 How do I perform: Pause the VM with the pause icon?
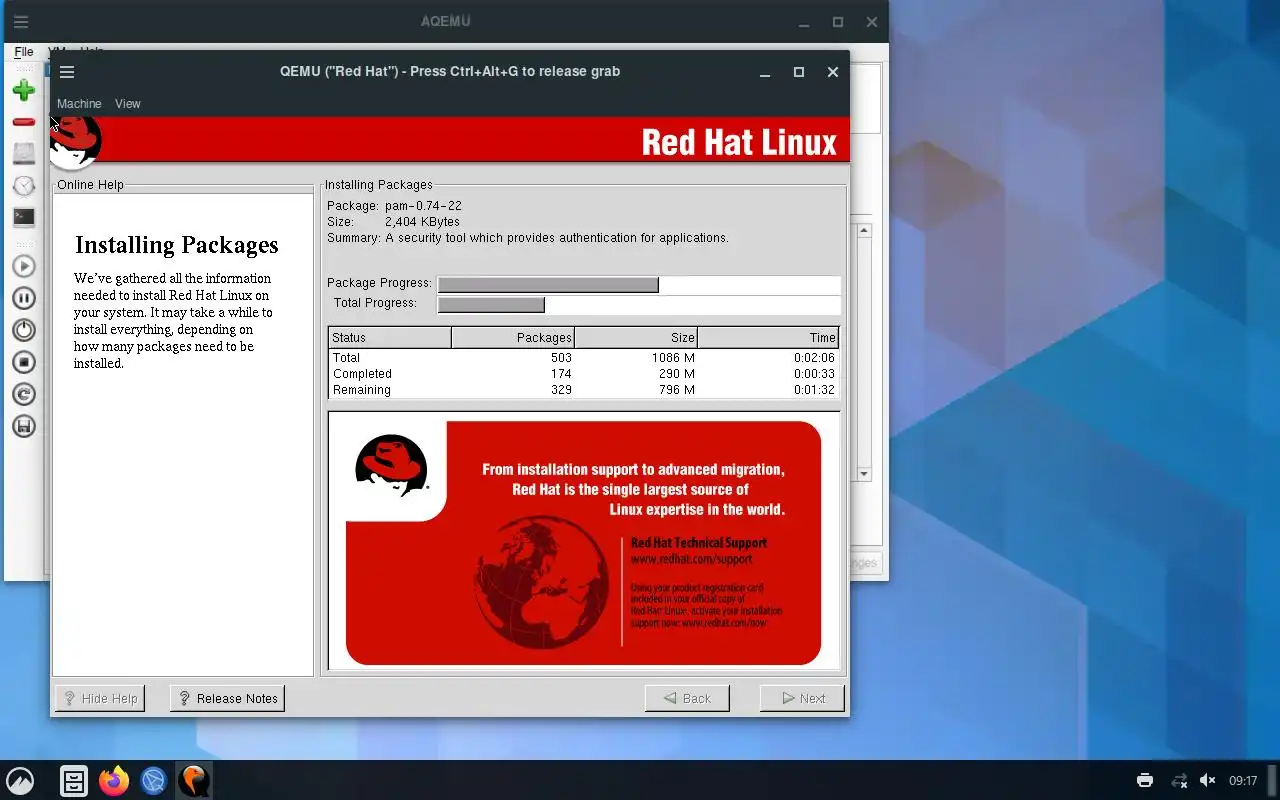[24, 298]
